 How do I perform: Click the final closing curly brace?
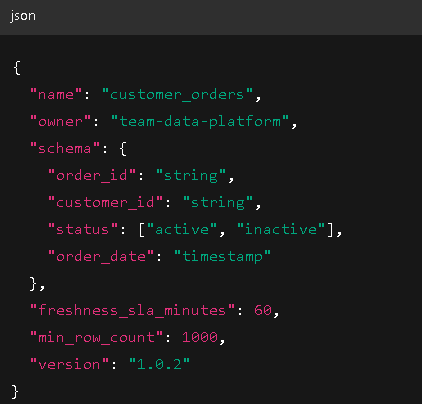(x=15, y=392)
